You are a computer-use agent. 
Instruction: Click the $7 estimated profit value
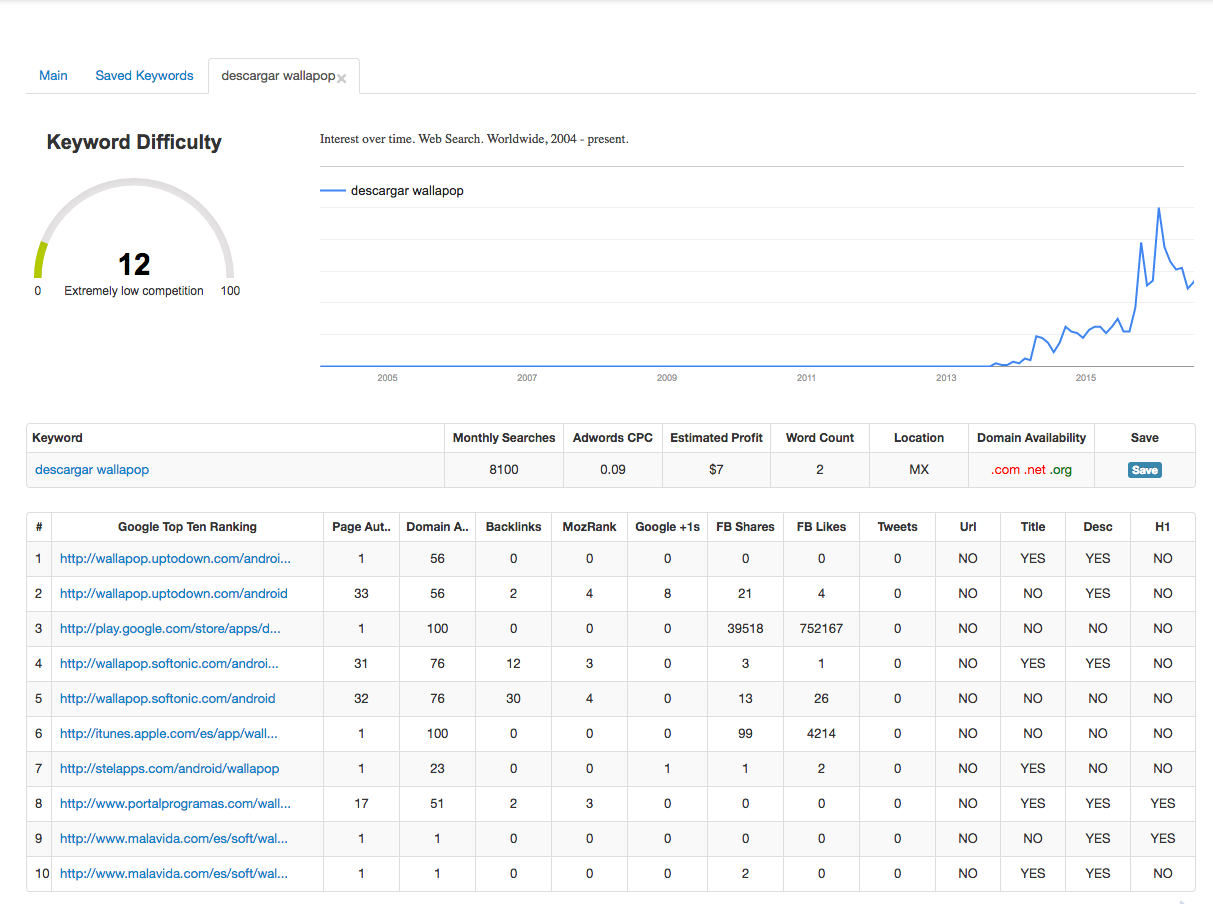(x=716, y=469)
